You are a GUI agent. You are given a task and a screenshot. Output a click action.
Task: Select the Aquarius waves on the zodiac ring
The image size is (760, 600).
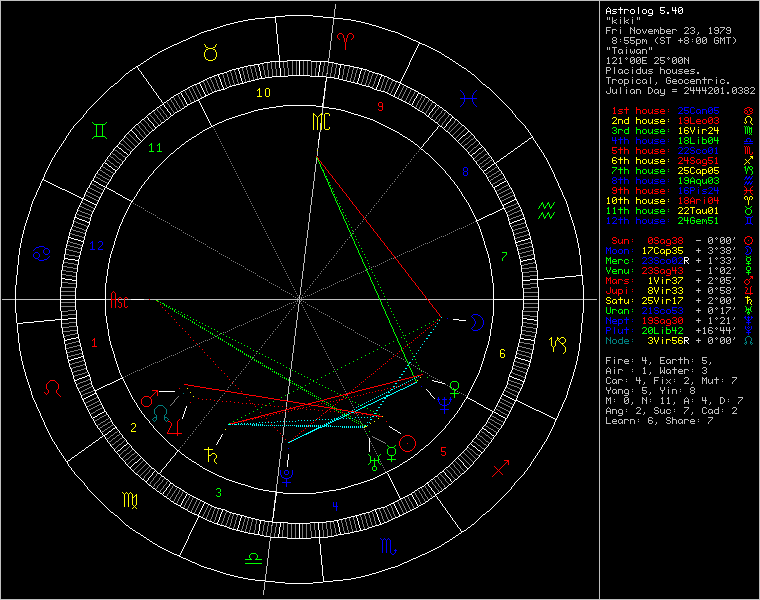coord(546,210)
